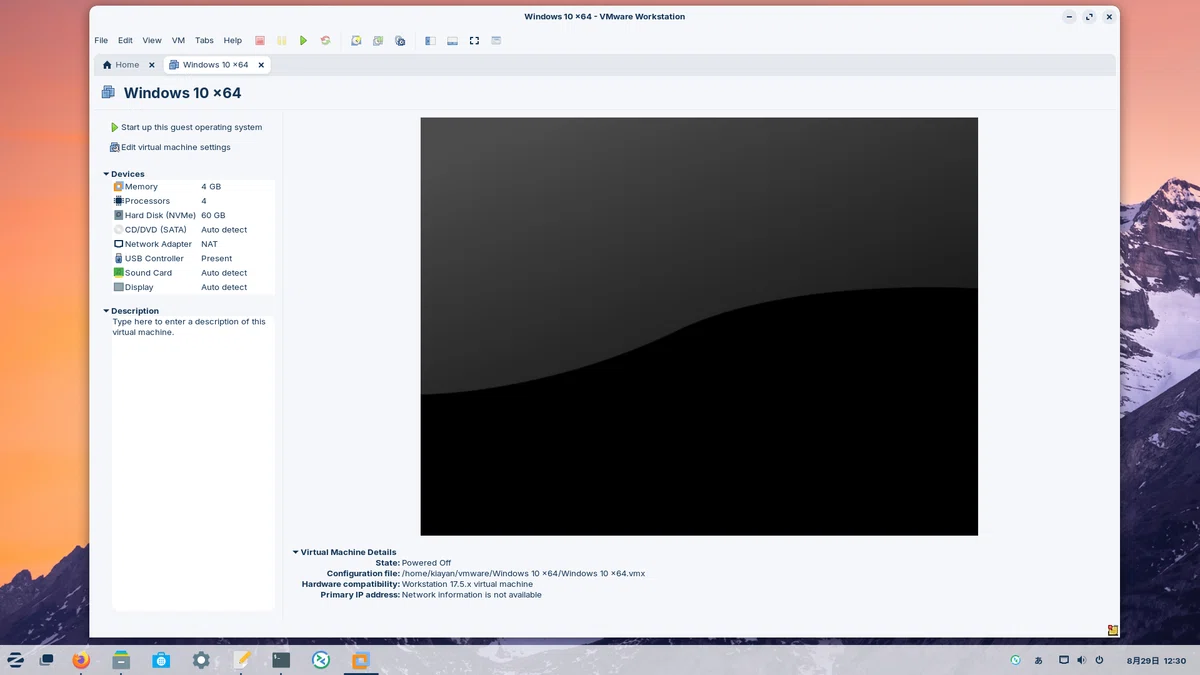Click the green Power On play toolbar icon

click(x=303, y=41)
